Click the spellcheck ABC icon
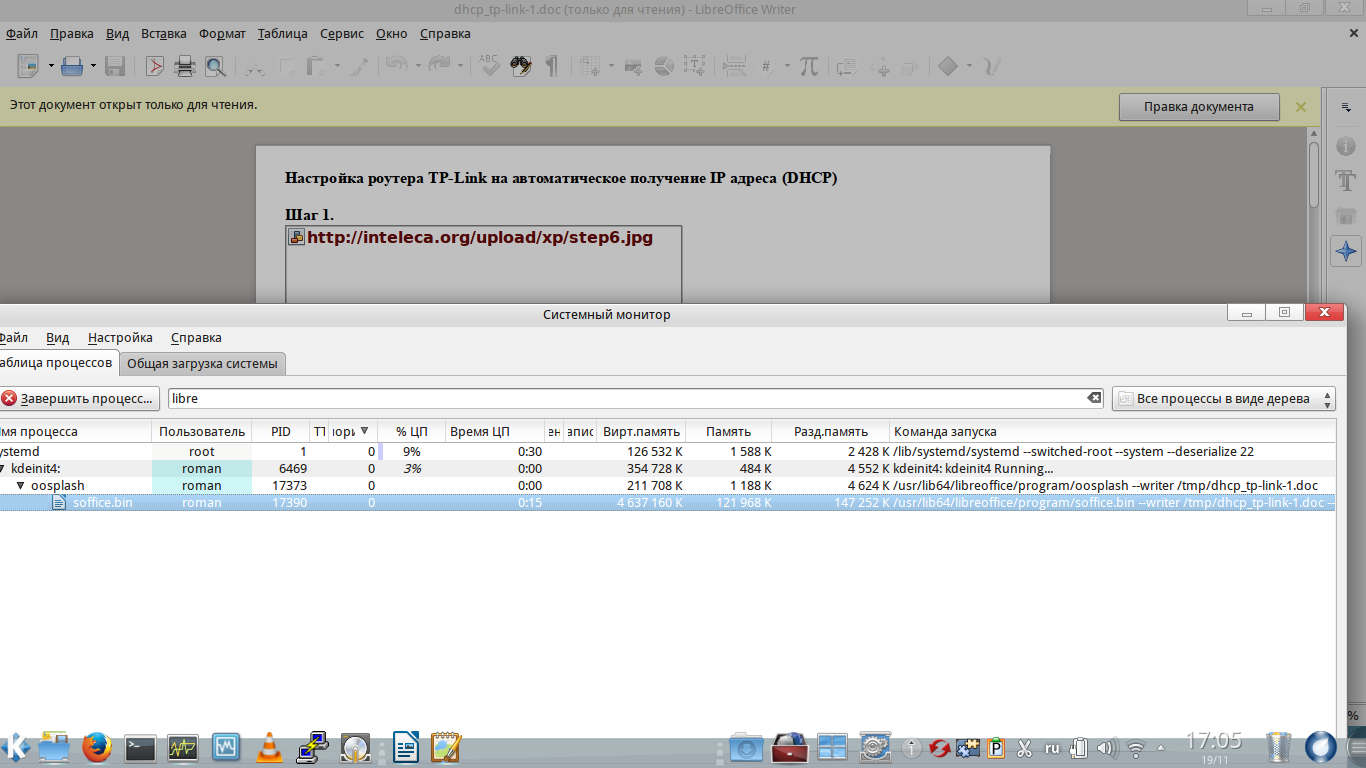The height and width of the screenshot is (768, 1366). click(x=489, y=66)
